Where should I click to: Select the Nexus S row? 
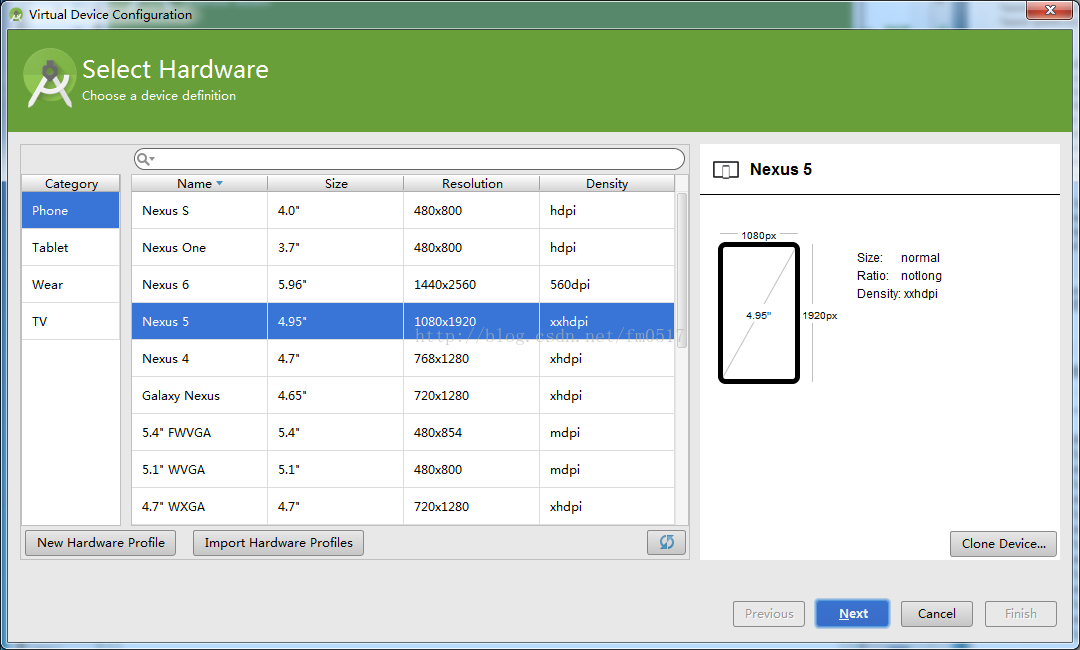tap(403, 210)
